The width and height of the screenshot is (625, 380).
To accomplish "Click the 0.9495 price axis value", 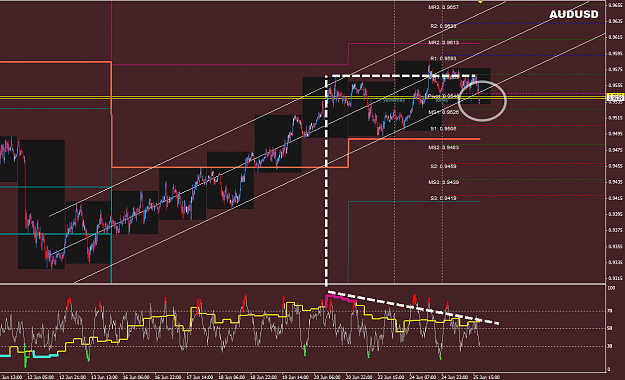I will pyautogui.click(x=615, y=134).
